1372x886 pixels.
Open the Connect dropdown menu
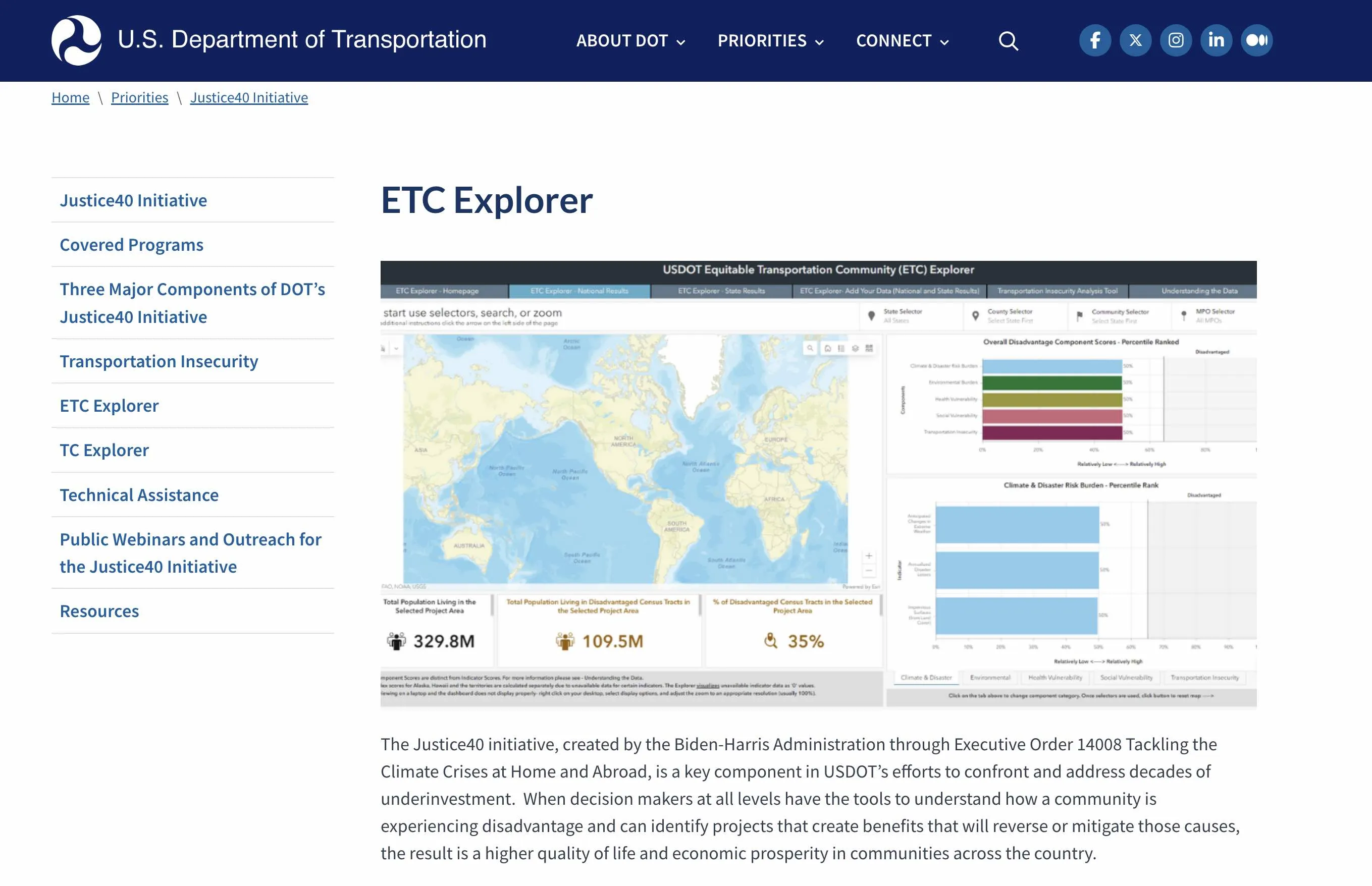(x=902, y=41)
